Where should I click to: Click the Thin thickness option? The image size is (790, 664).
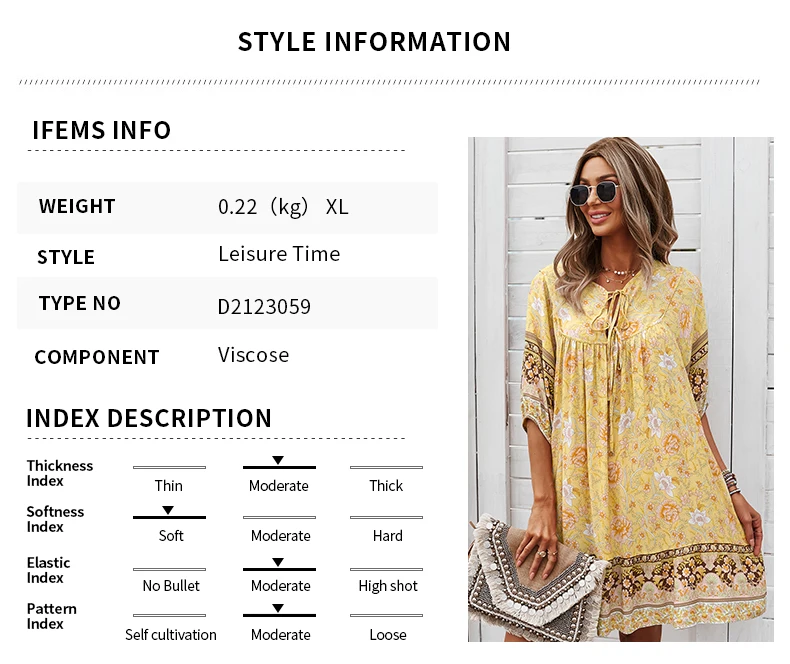pos(169,486)
